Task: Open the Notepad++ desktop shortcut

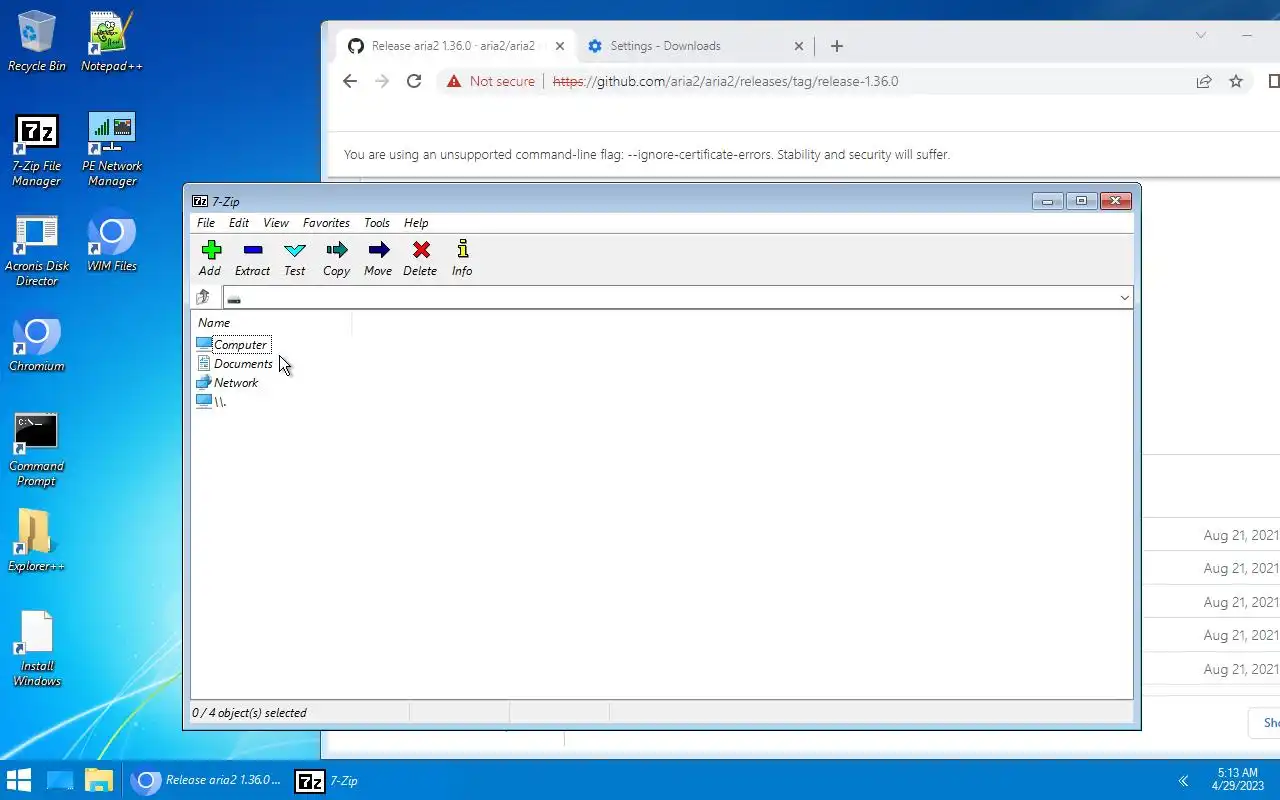Action: [x=112, y=41]
